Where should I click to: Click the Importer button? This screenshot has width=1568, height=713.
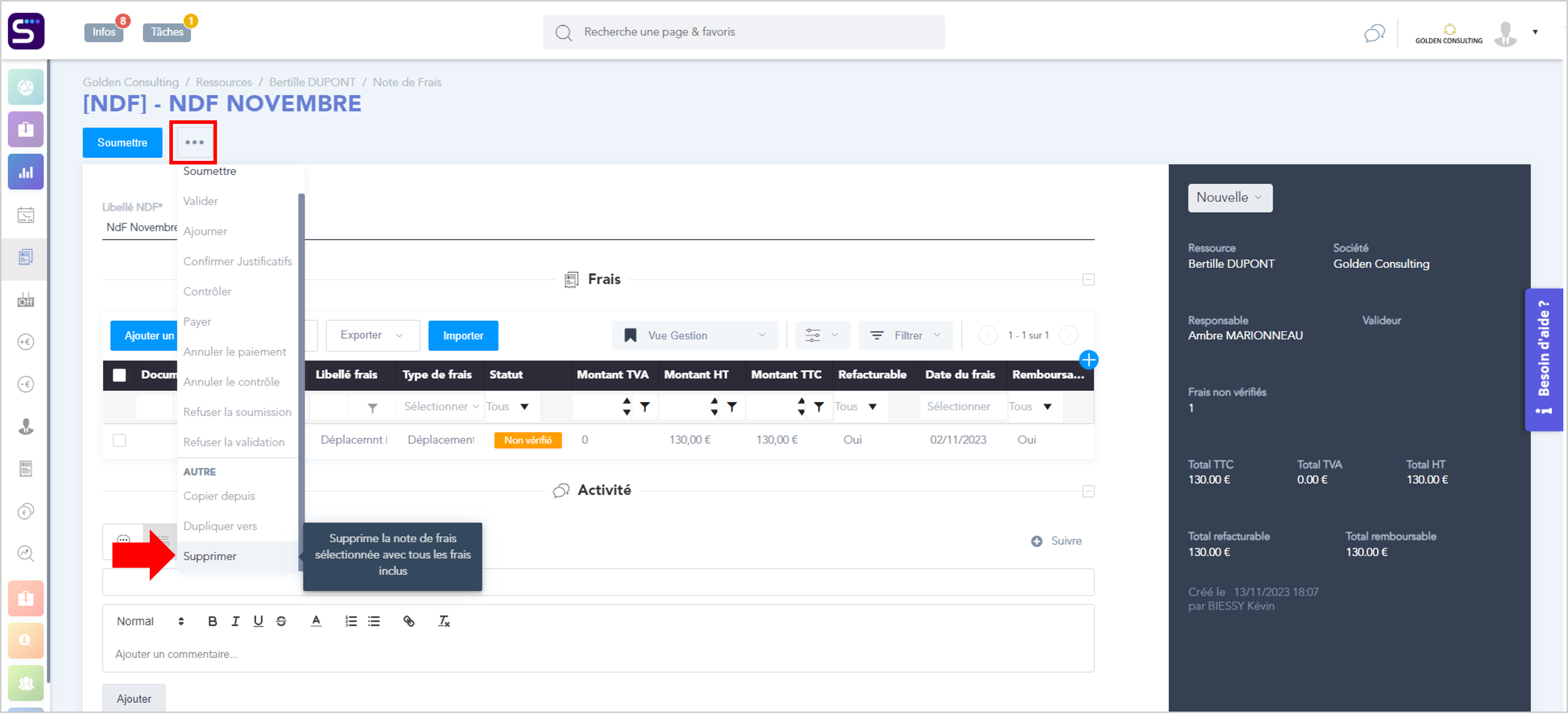click(462, 335)
